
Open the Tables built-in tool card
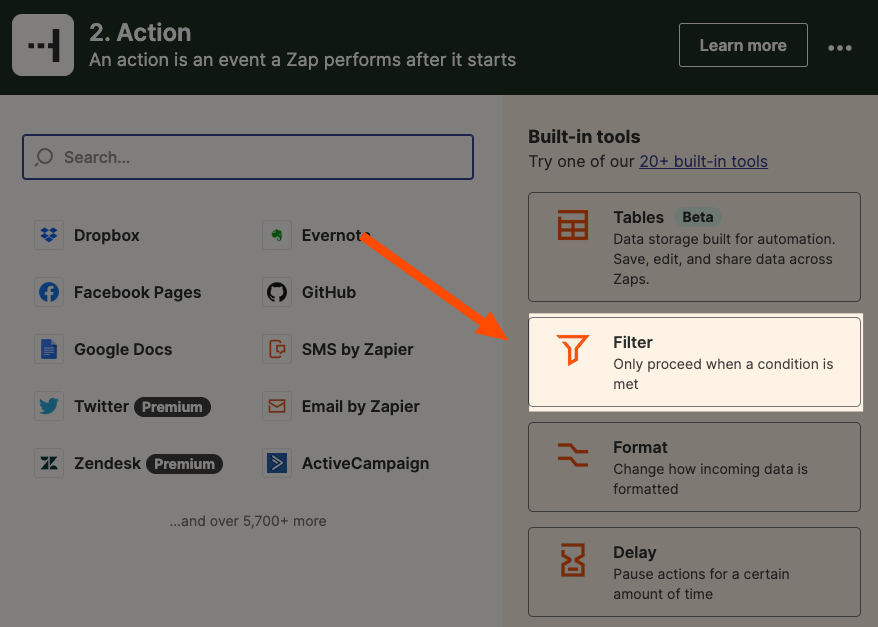(x=694, y=247)
